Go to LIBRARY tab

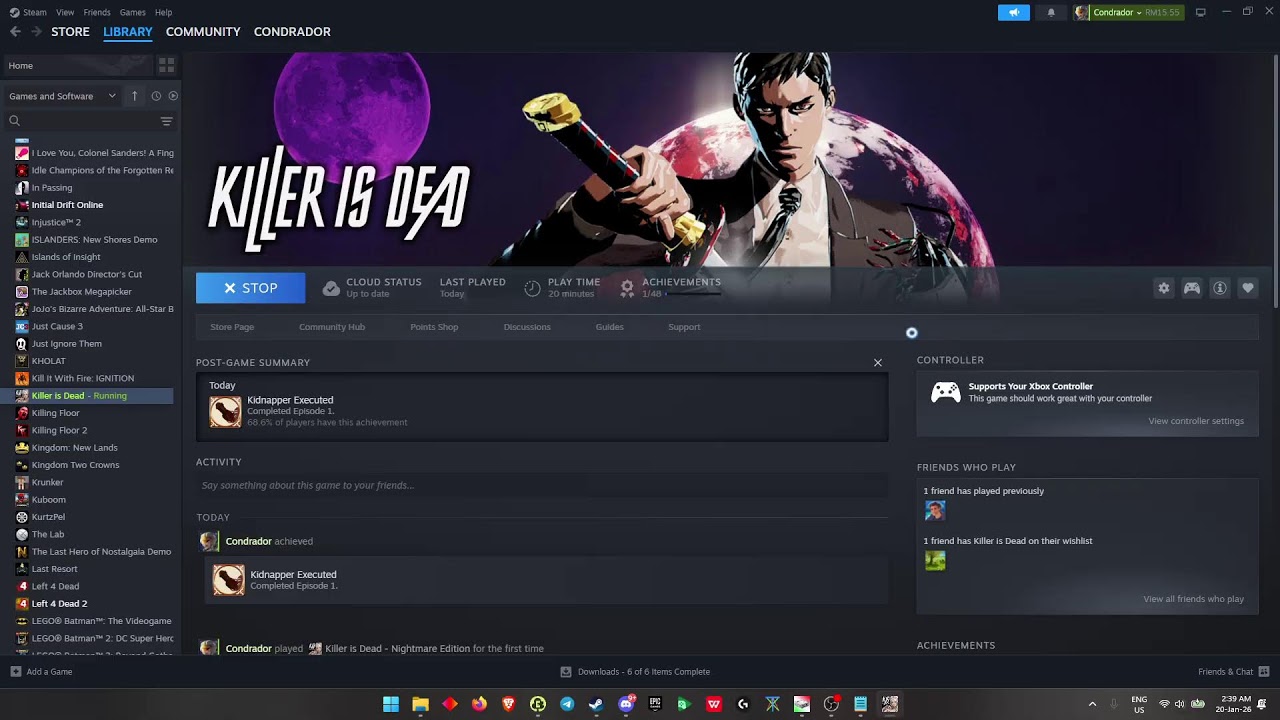128,32
